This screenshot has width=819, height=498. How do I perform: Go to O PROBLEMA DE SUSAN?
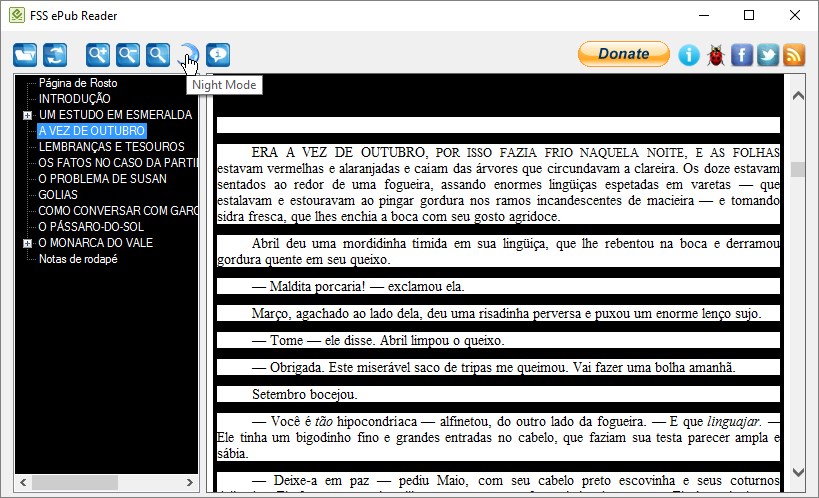[102, 179]
